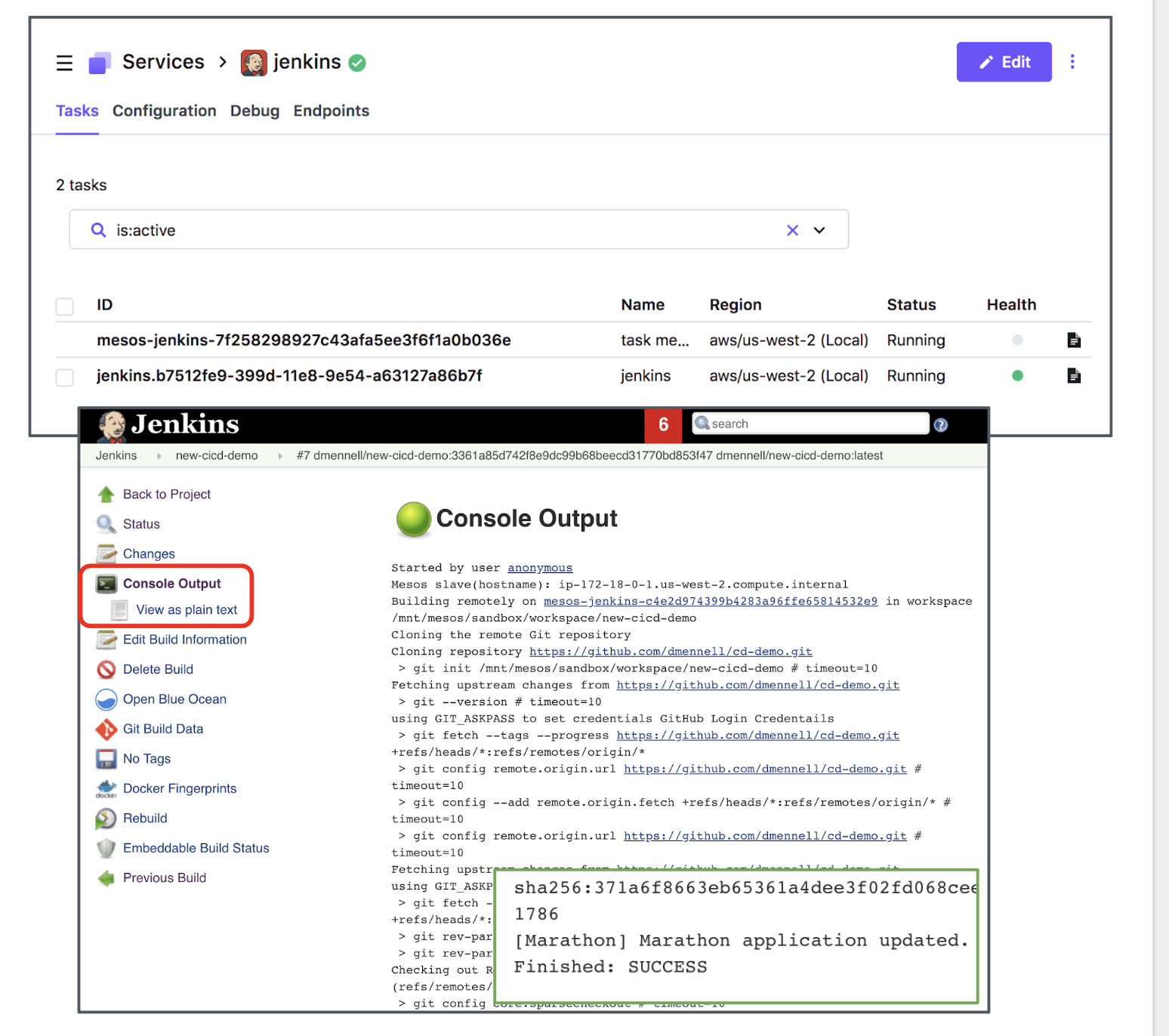Click the is:active task filter field

[458, 230]
